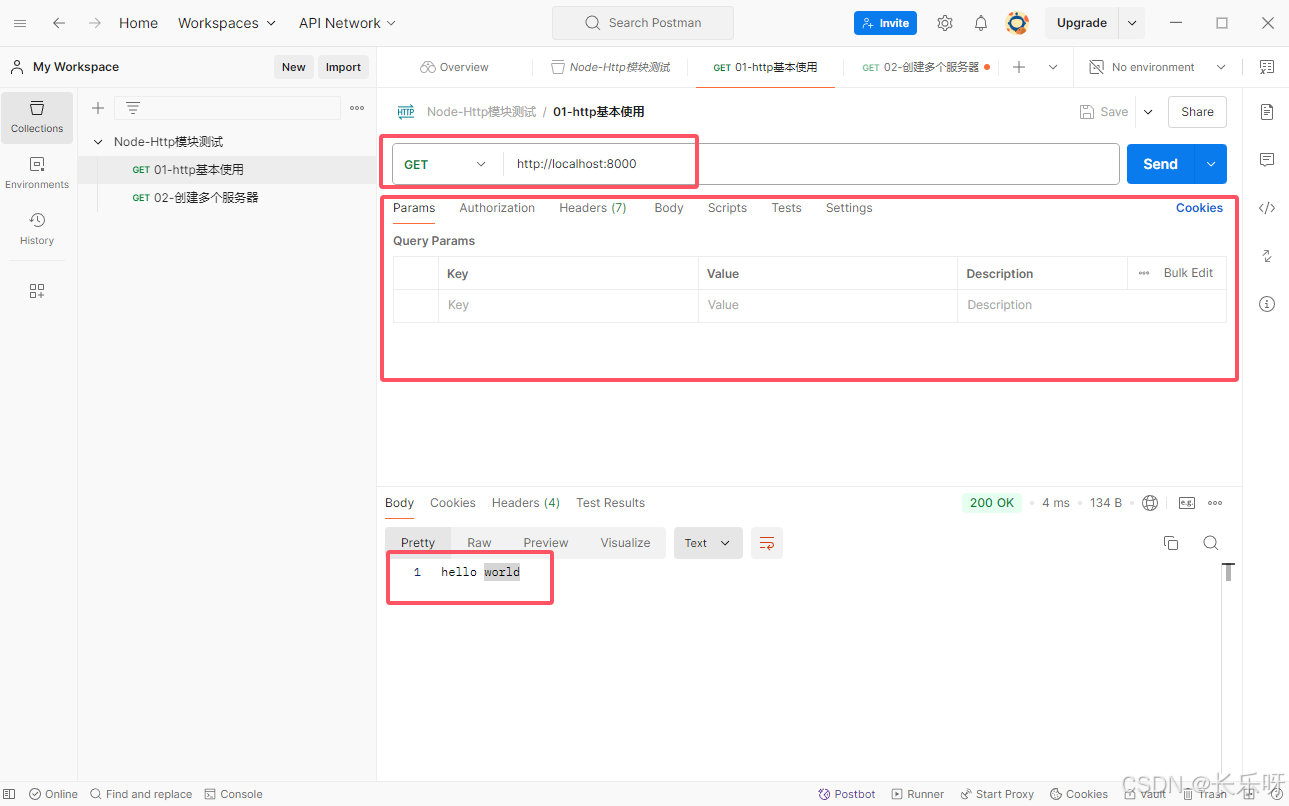Viewport: 1289px width, 806px height.
Task: Open the Overview tab
Action: click(455, 67)
